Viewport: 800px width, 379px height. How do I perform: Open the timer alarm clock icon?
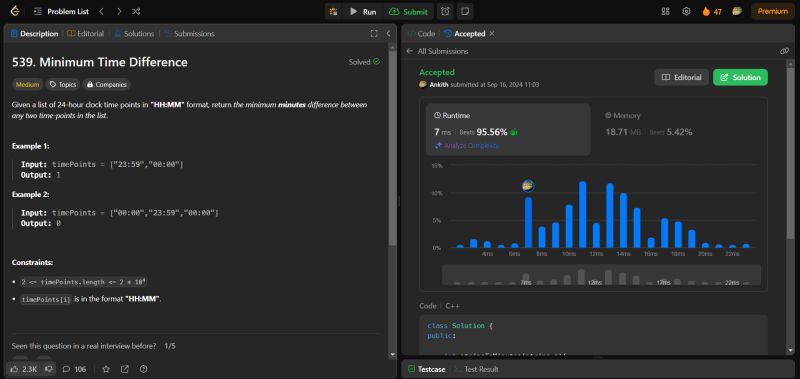click(x=445, y=11)
